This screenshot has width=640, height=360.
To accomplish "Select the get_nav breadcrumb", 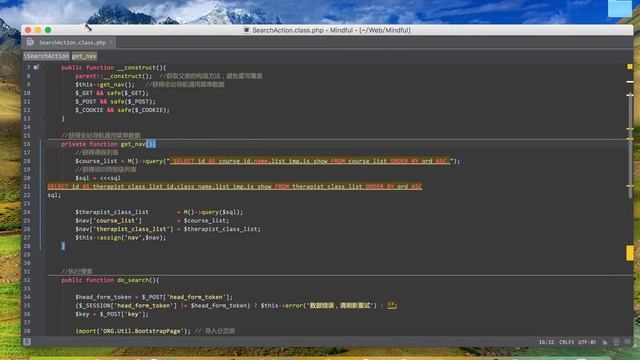I will pyautogui.click(x=84, y=56).
